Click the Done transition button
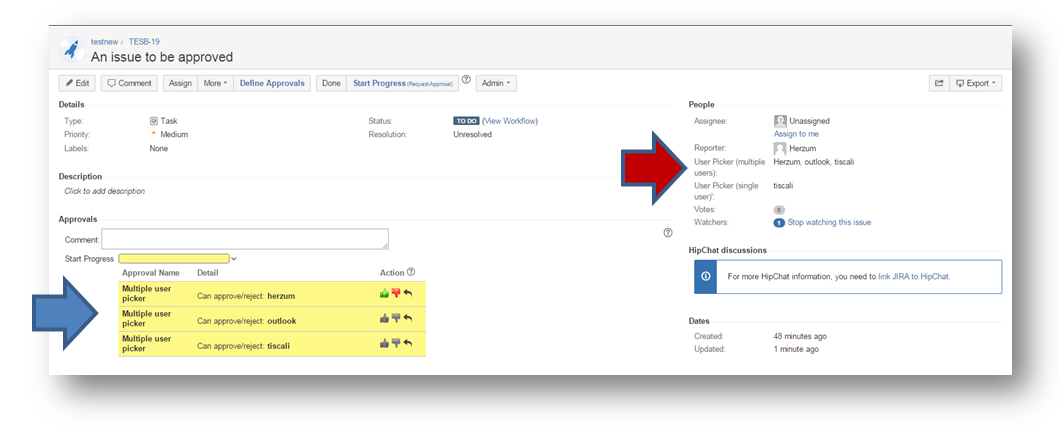 pyautogui.click(x=331, y=83)
